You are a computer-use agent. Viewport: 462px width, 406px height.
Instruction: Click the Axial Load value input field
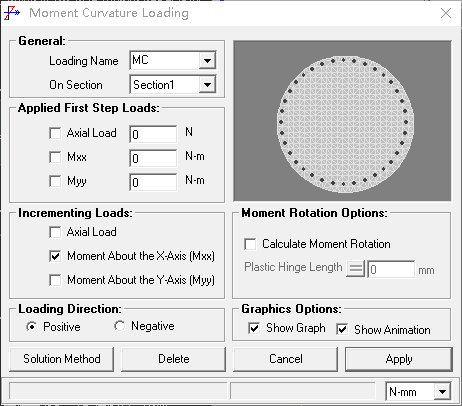[153, 134]
